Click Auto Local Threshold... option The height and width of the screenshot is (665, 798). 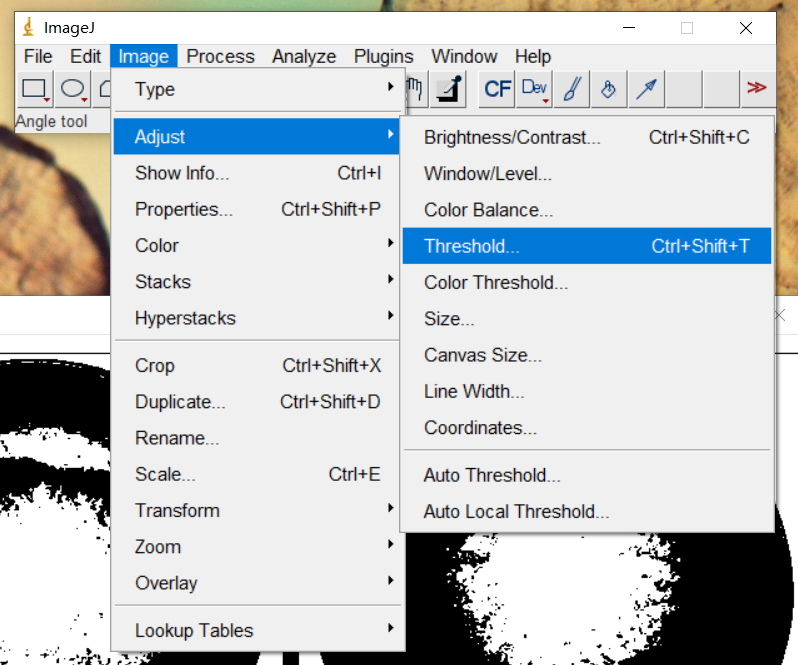pos(516,511)
